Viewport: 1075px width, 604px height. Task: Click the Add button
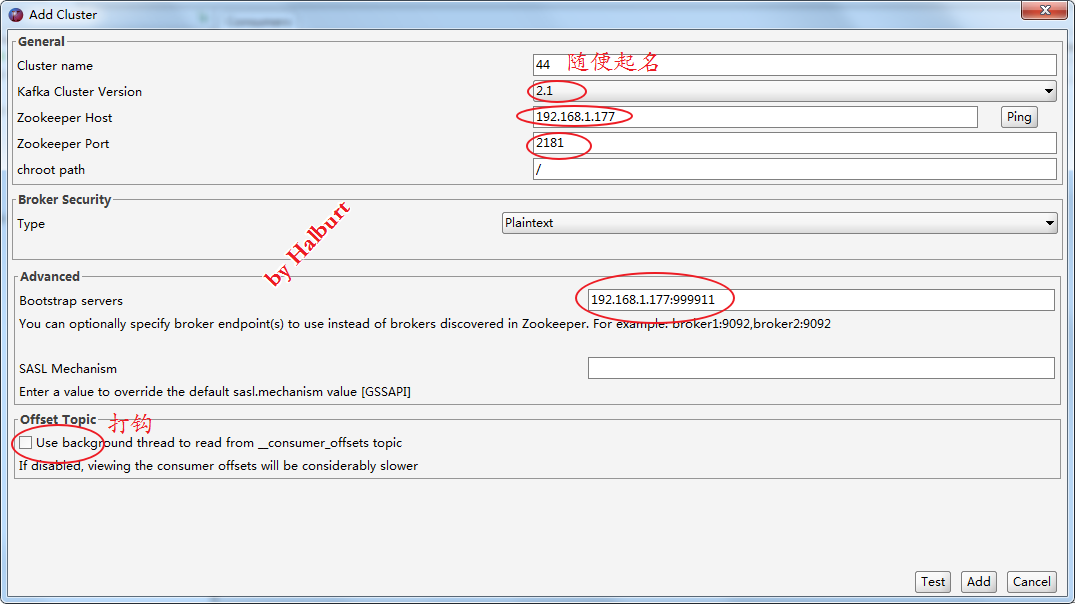[978, 582]
